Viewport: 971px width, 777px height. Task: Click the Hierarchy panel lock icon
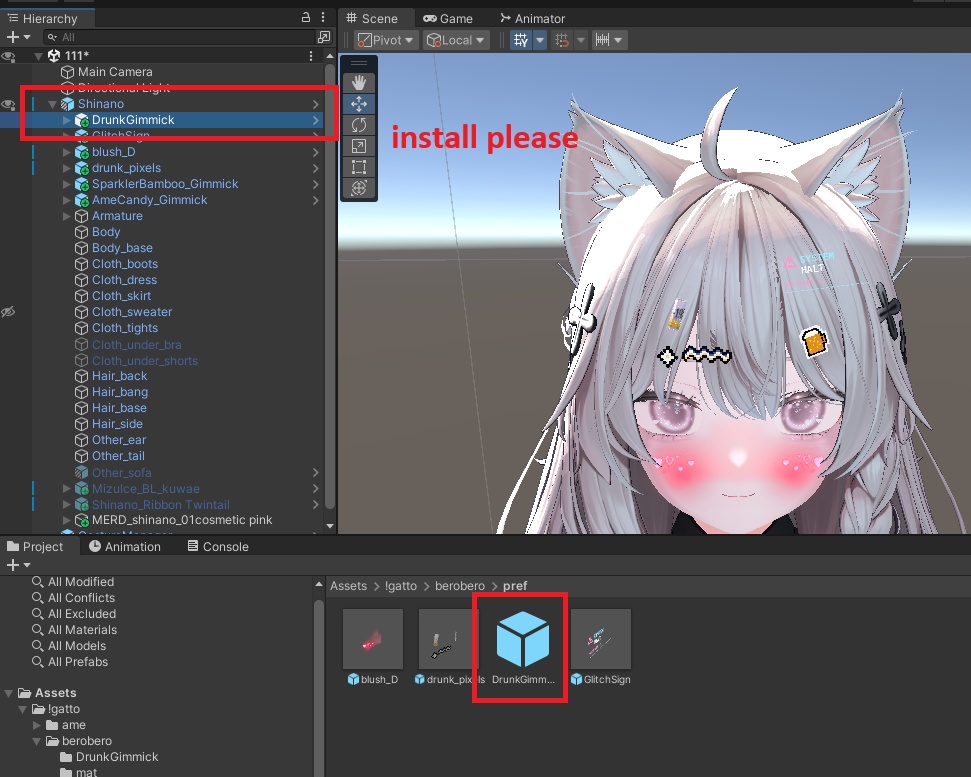[x=306, y=17]
